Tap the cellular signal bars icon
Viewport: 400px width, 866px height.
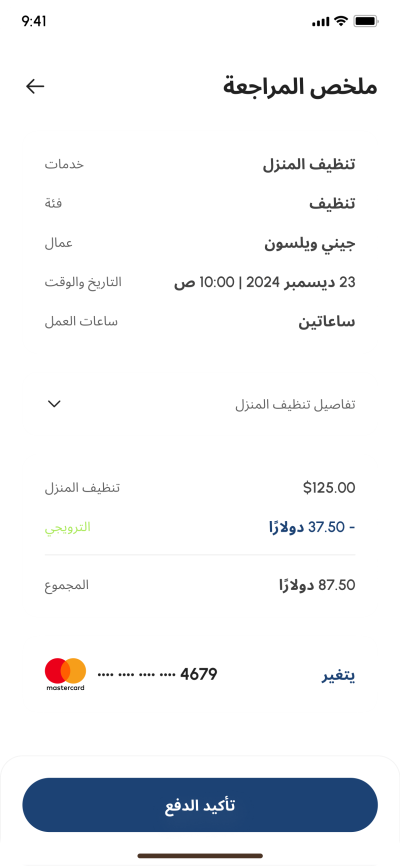[320, 22]
